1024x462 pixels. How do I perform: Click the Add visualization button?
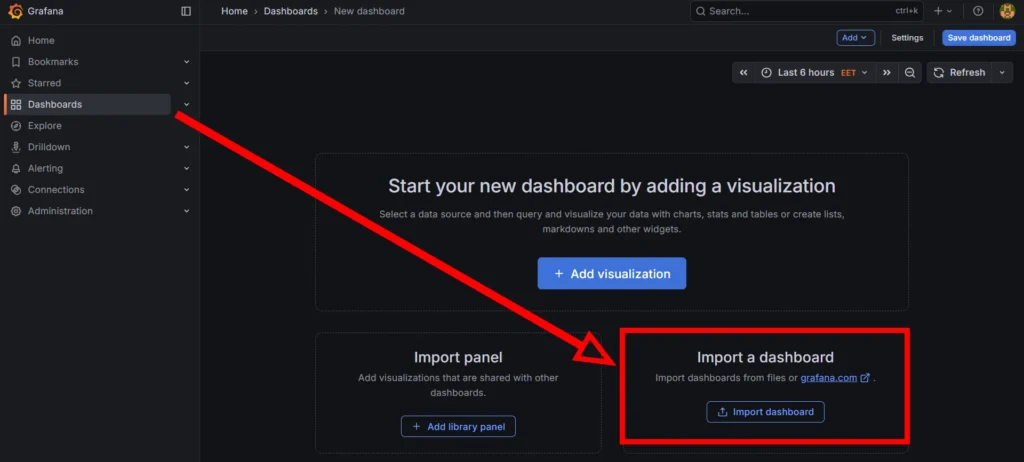611,274
